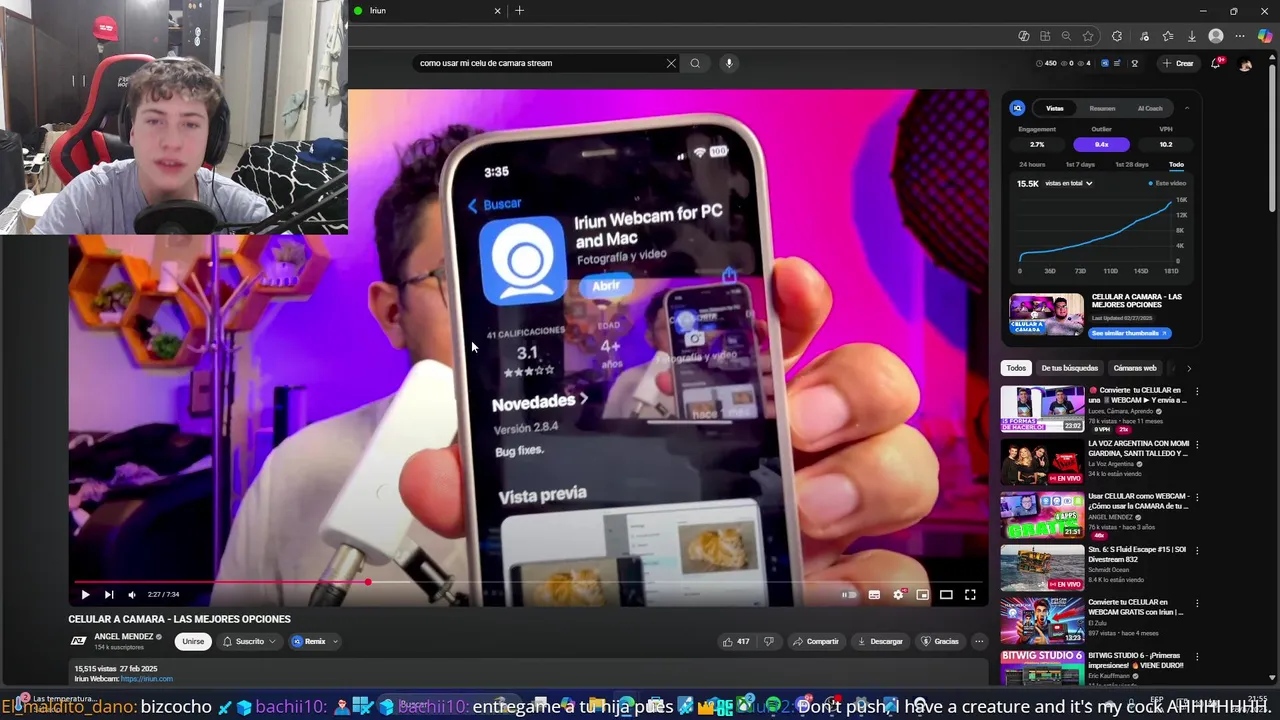The image size is (1280, 720).
Task: Open browser downloads icon
Action: [x=1192, y=36]
